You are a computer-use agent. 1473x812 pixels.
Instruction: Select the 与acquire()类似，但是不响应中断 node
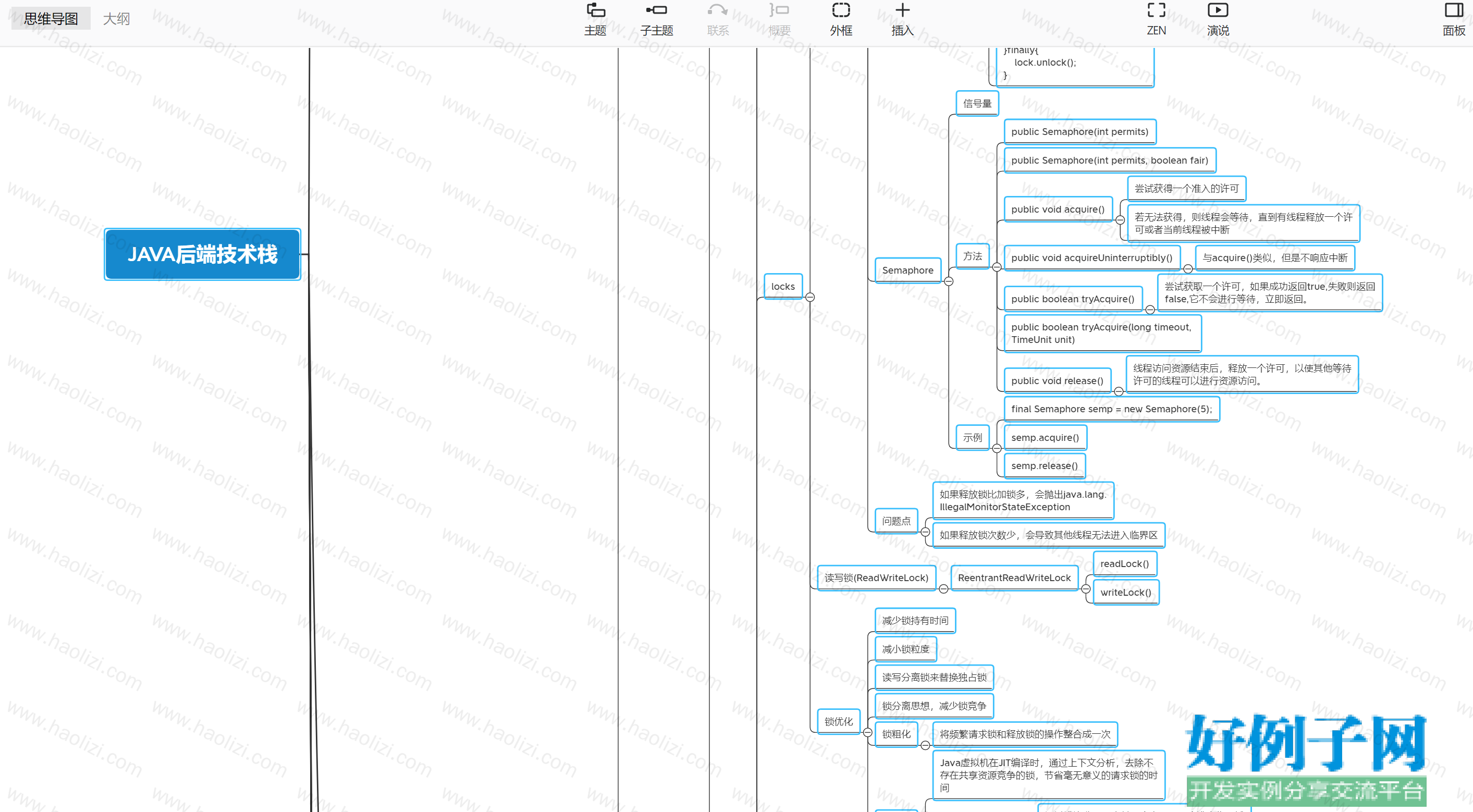click(1275, 258)
